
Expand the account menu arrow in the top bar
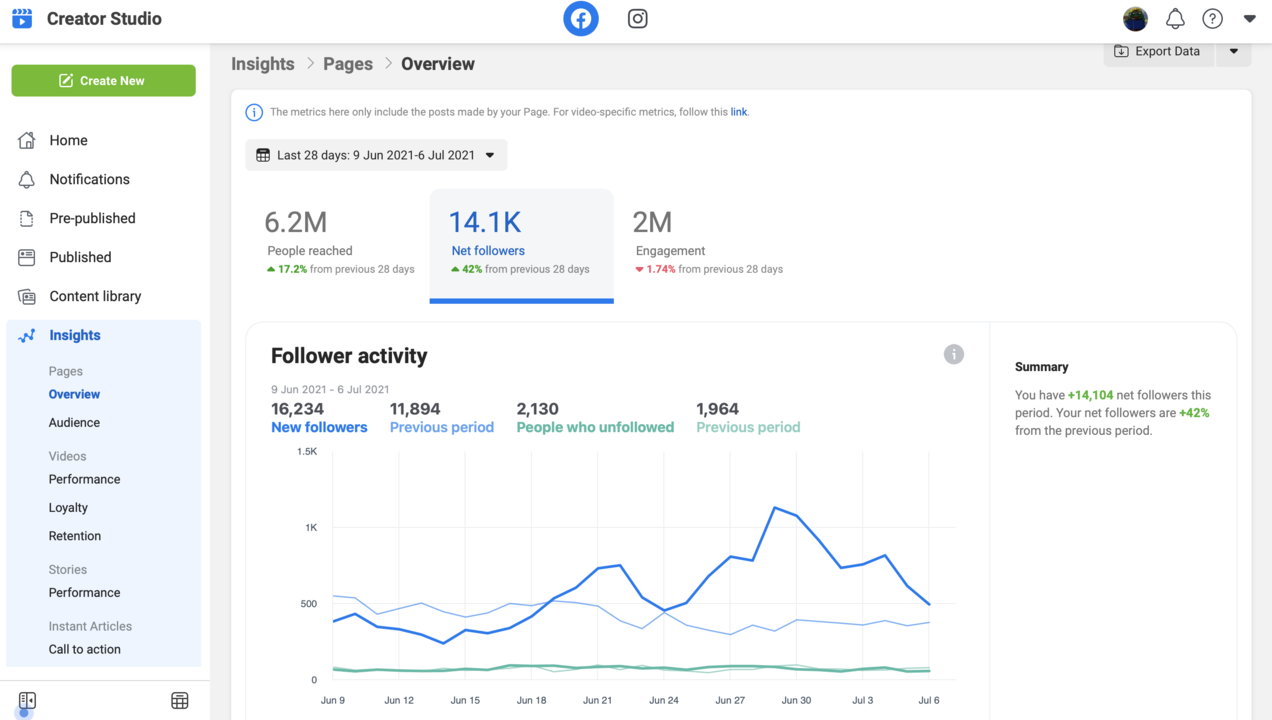point(1249,19)
